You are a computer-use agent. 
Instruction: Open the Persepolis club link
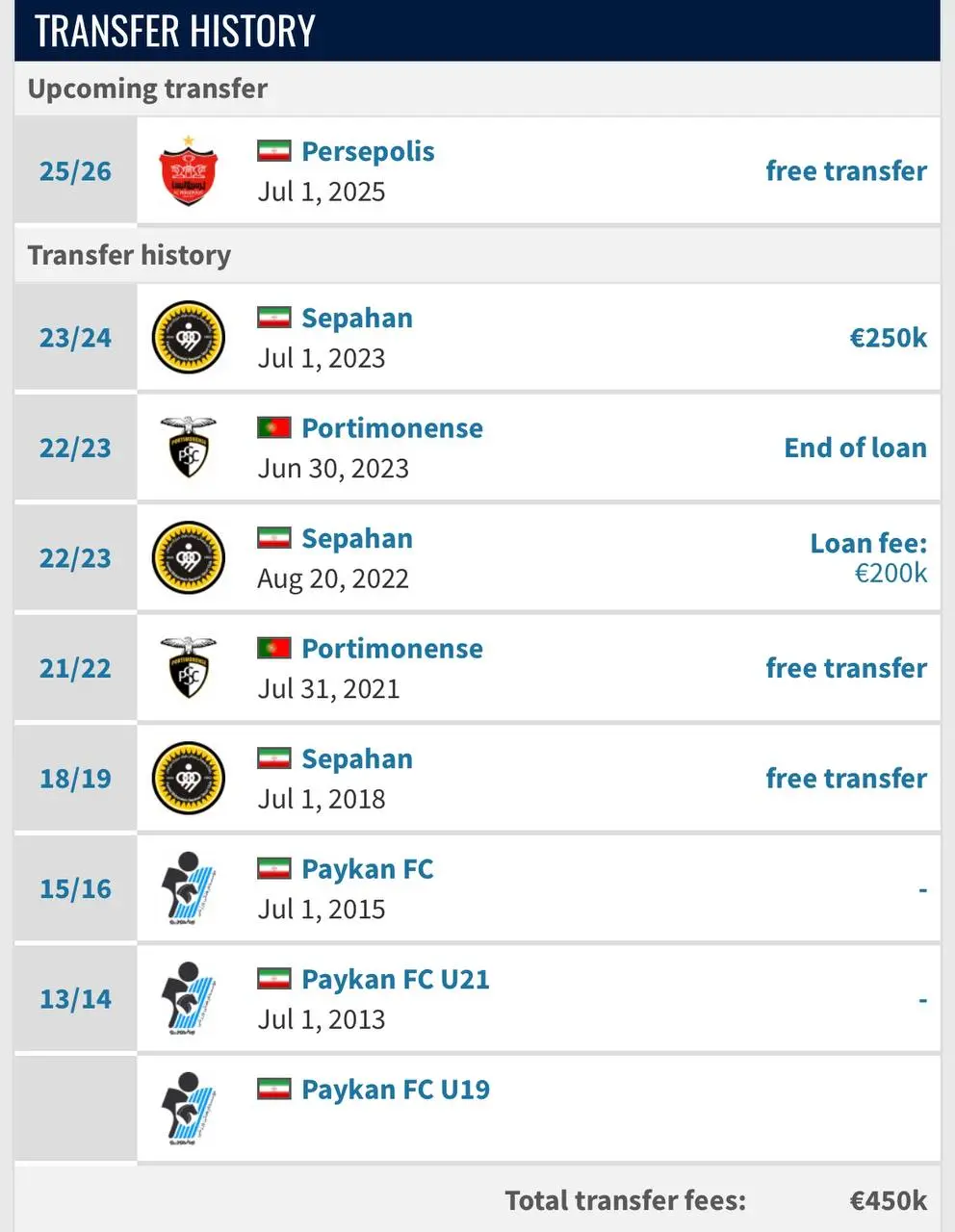coord(368,151)
